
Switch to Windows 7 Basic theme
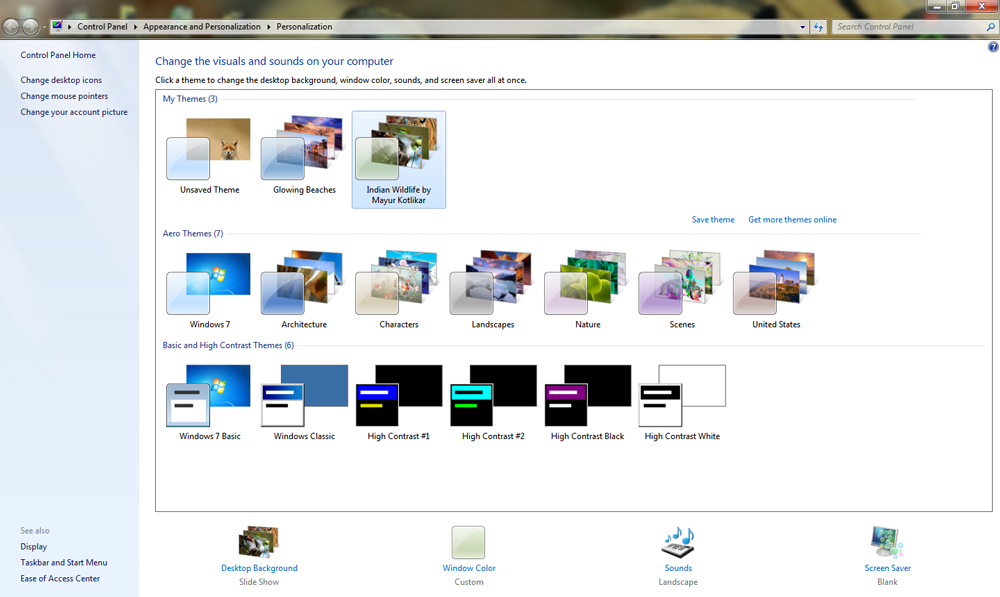coord(209,402)
